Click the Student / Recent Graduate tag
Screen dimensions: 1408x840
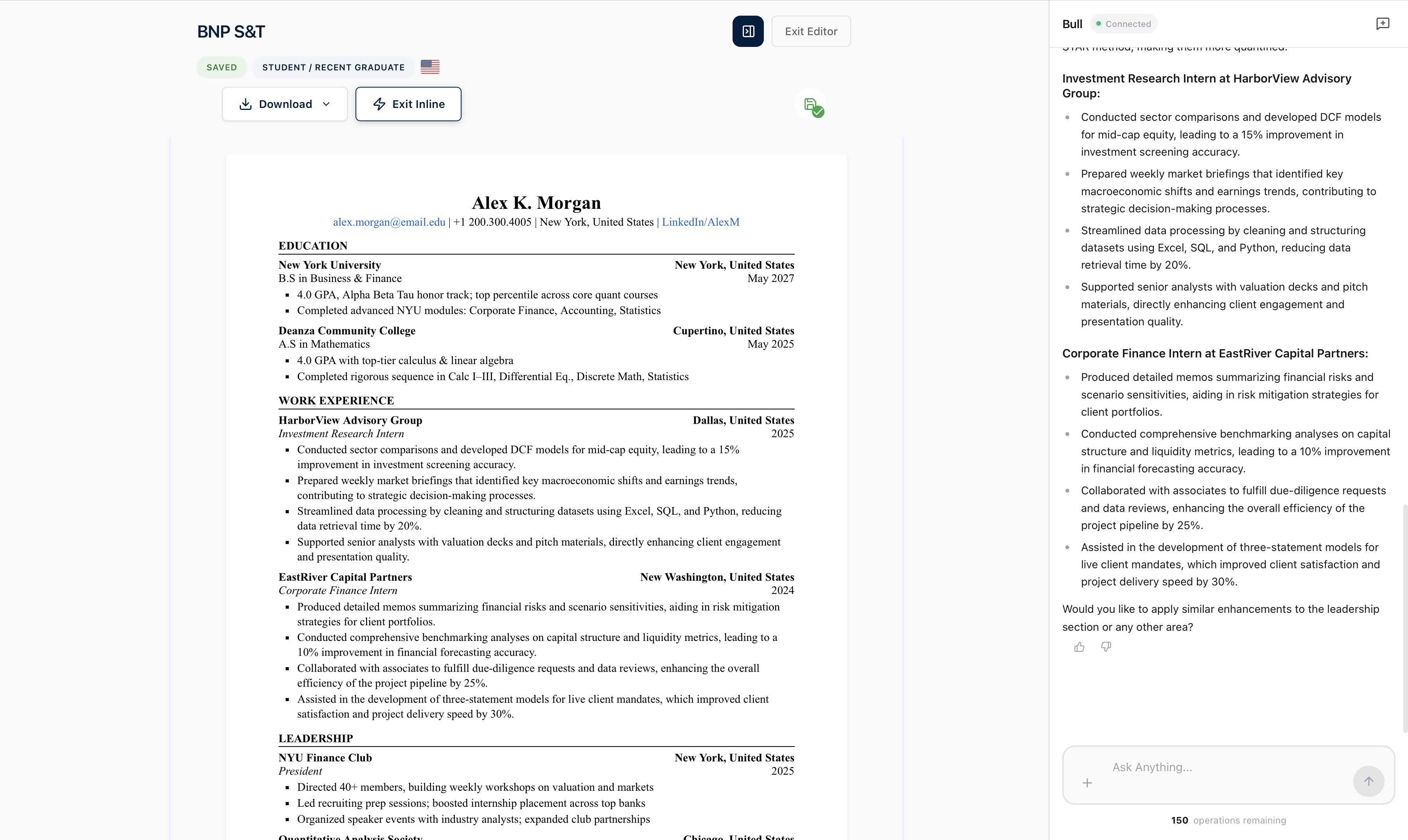coord(333,67)
